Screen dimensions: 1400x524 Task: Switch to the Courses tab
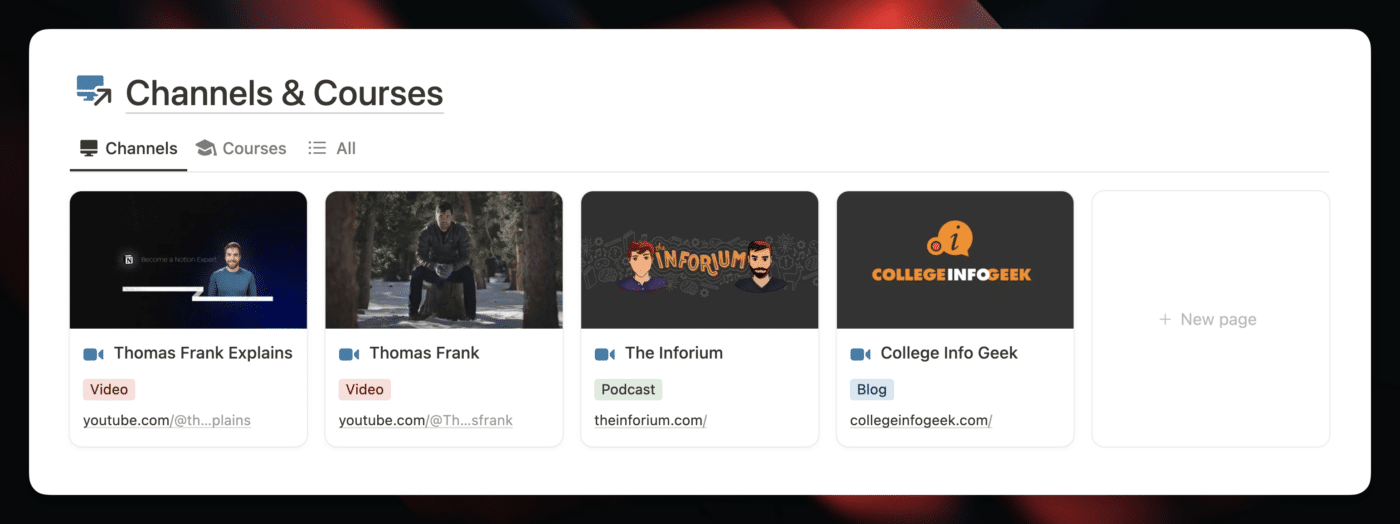pos(253,148)
